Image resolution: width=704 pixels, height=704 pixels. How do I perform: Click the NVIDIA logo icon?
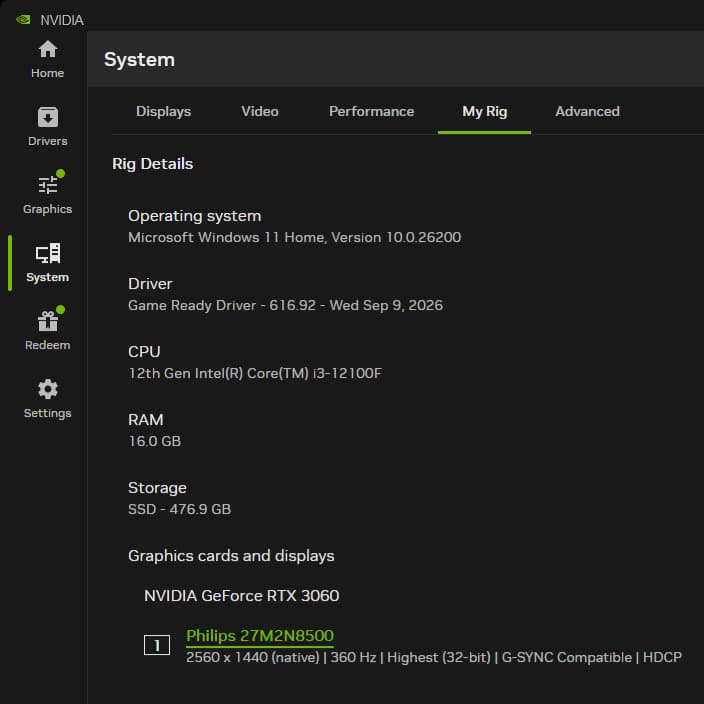coord(23,20)
